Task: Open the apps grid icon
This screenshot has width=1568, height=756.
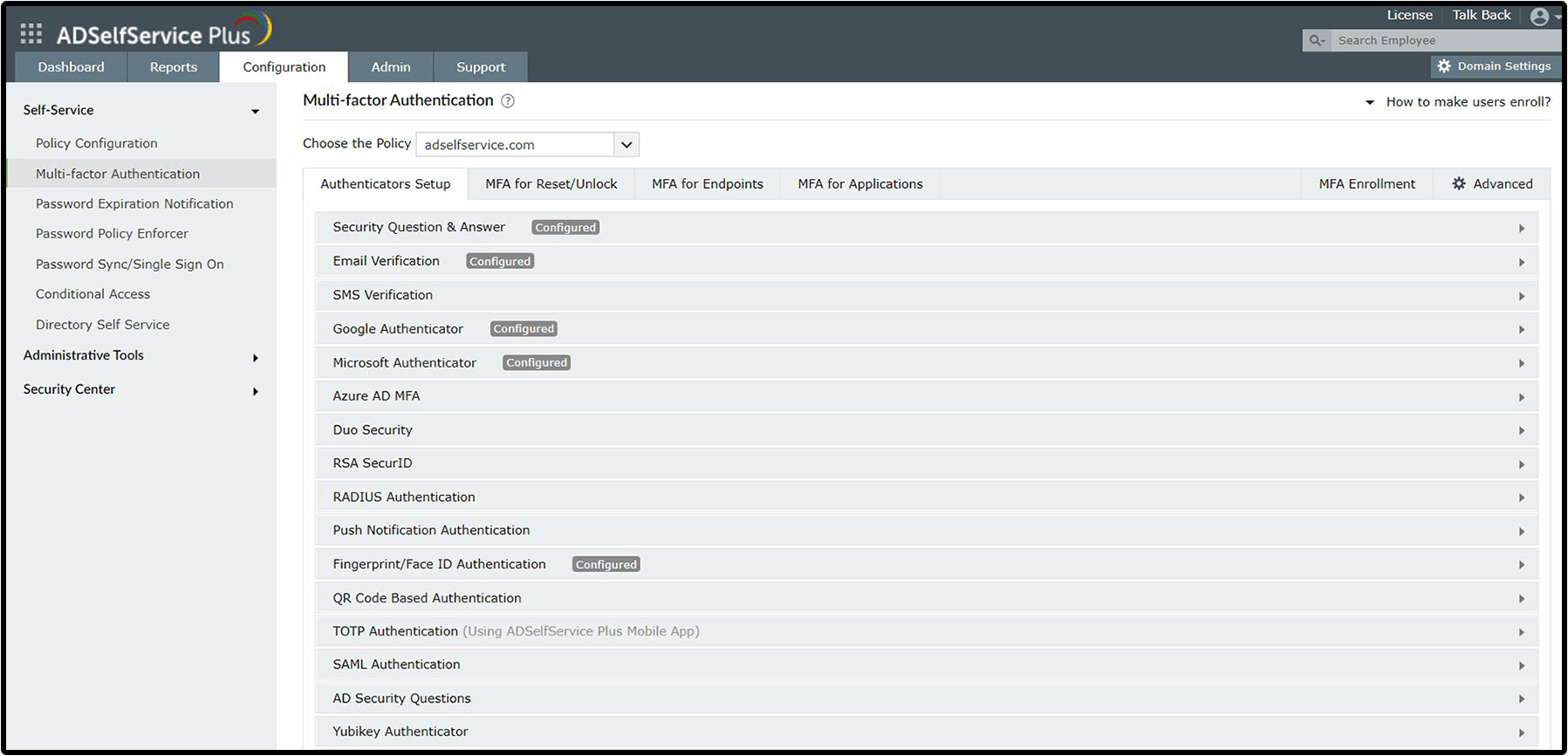Action: (x=31, y=34)
